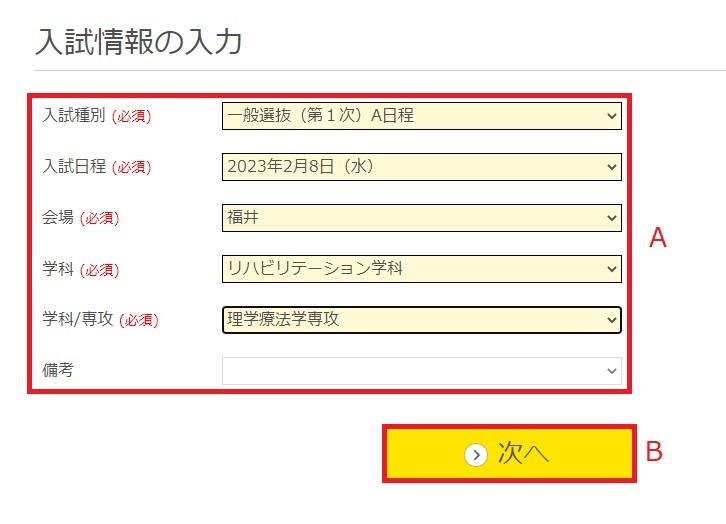Viewport: 726px width, 524px height.
Task: Open the 学科 dropdown showing リハビリテーション学科
Action: click(x=421, y=268)
